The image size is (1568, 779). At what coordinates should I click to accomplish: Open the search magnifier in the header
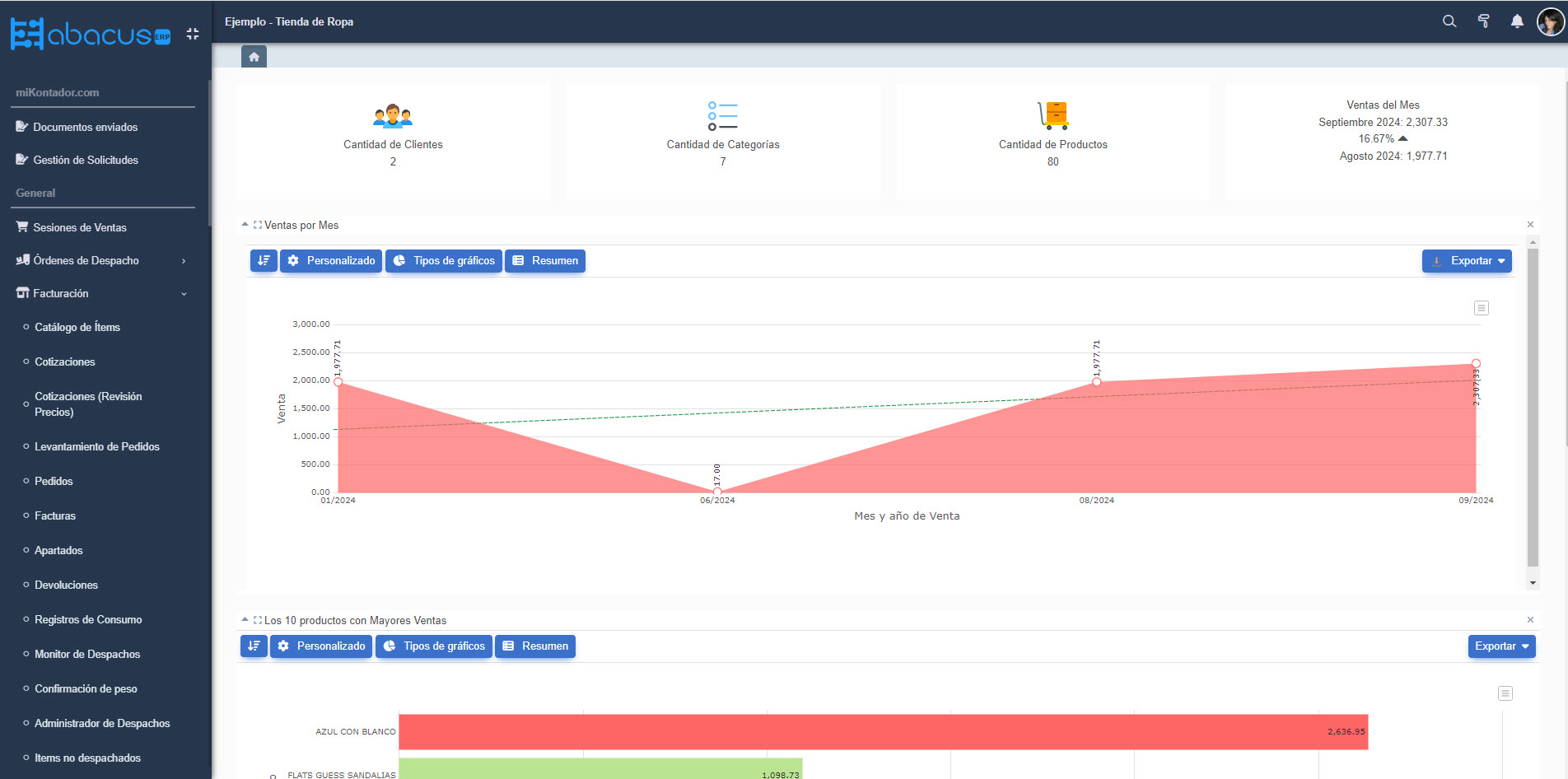click(1449, 21)
